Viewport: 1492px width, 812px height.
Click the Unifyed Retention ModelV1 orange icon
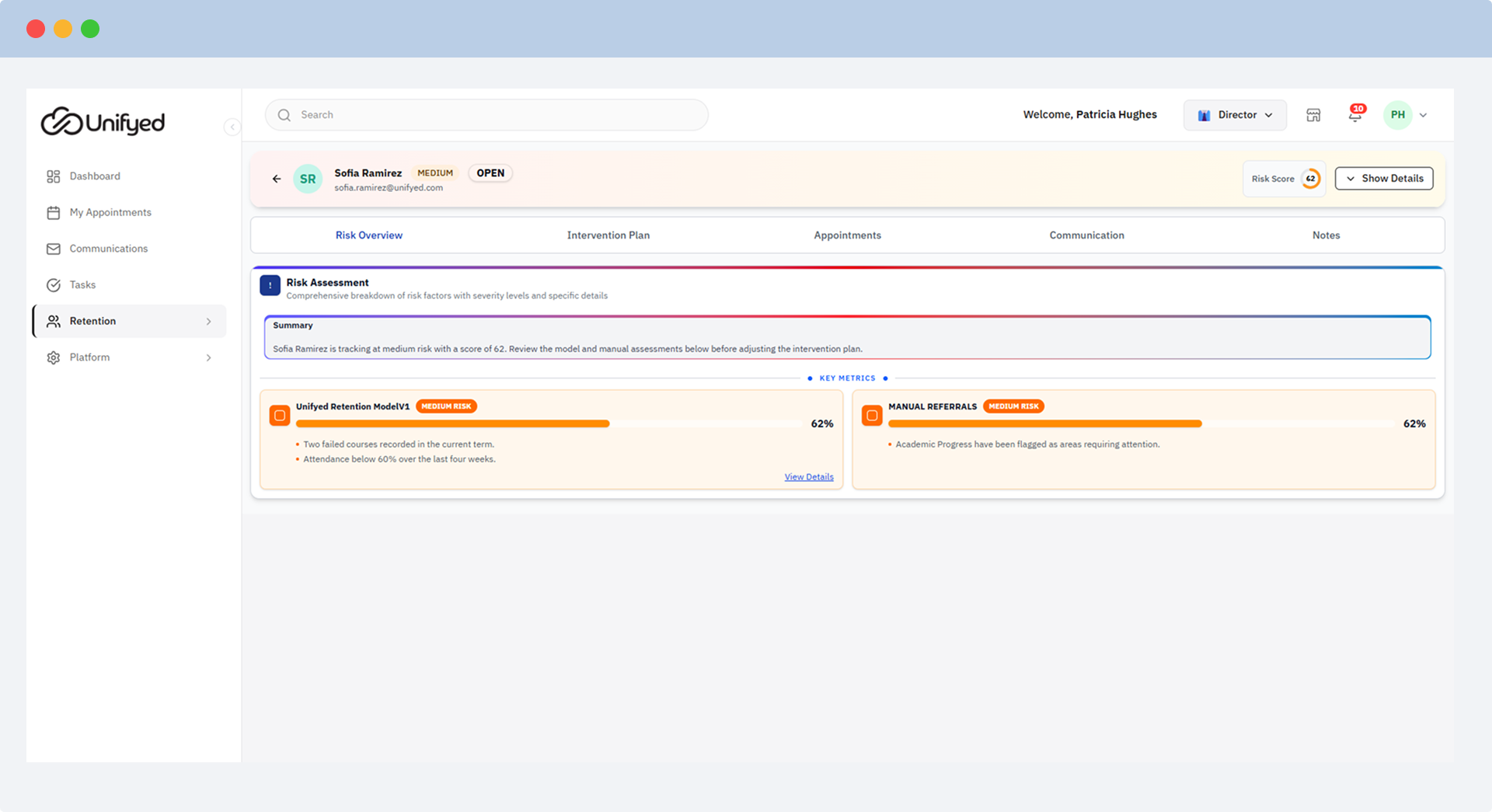[x=280, y=416]
